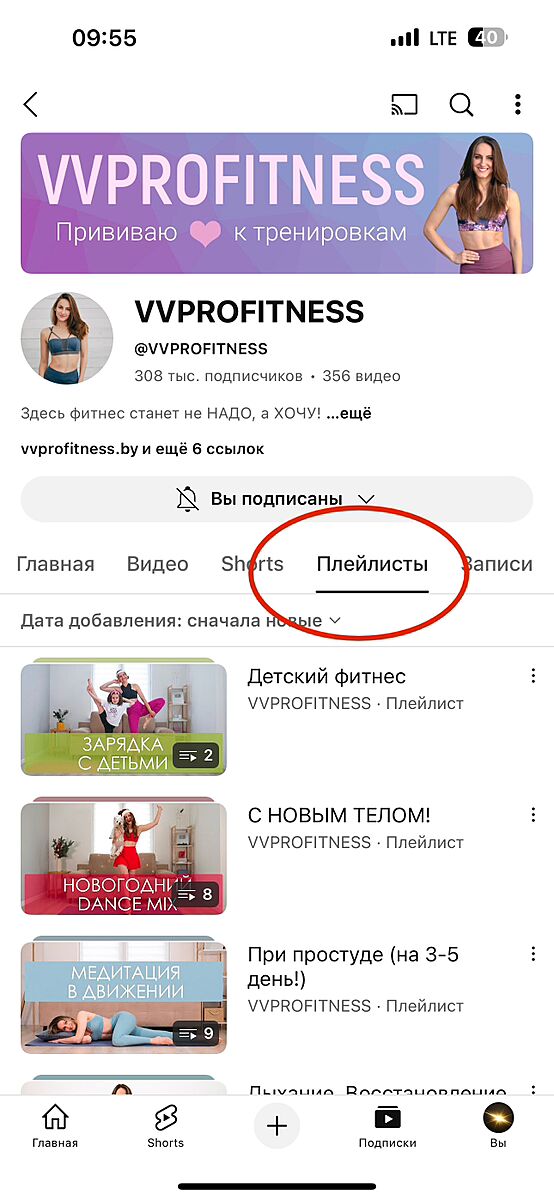Switch to the channel Shorts tab
This screenshot has width=554, height=1200.
coord(252,564)
